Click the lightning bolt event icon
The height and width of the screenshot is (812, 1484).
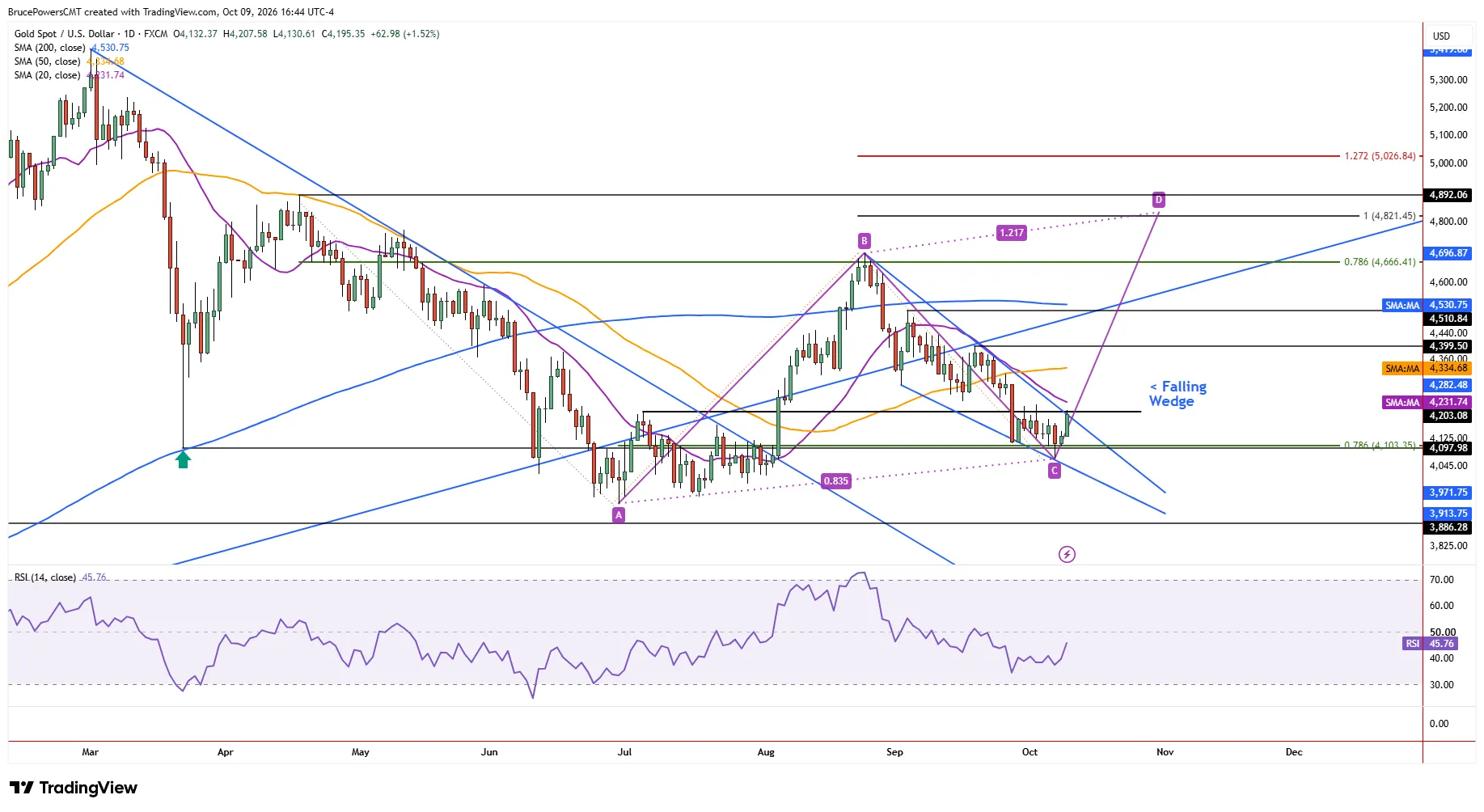click(1068, 554)
